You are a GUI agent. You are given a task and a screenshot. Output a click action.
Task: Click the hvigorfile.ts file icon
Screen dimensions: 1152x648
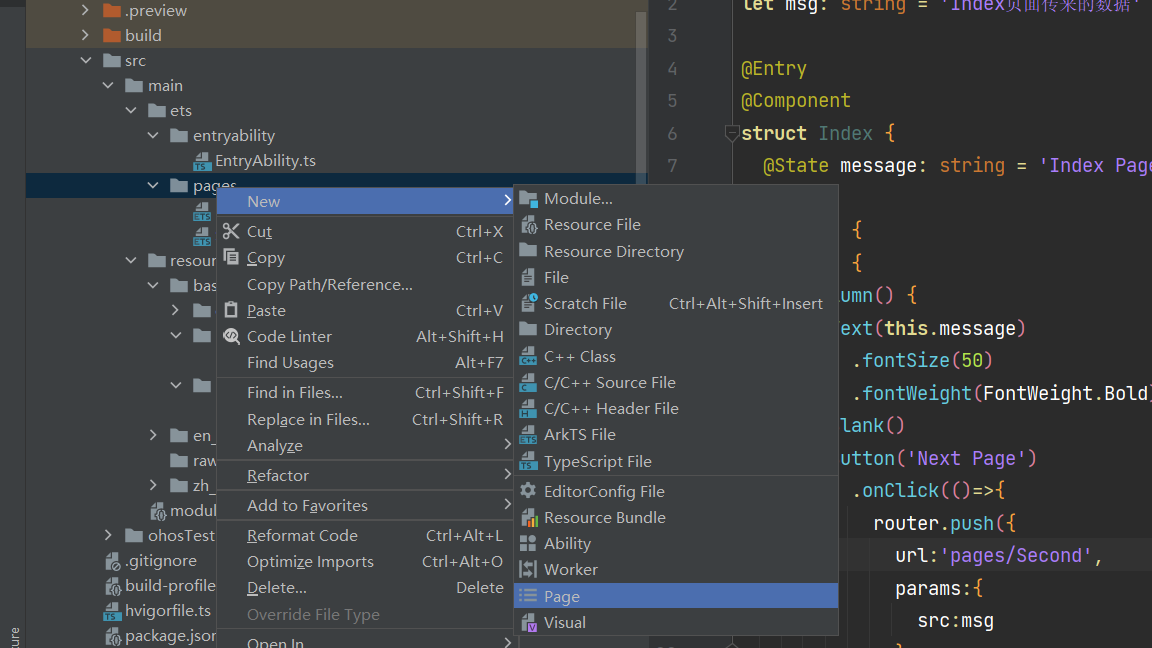(x=112, y=611)
